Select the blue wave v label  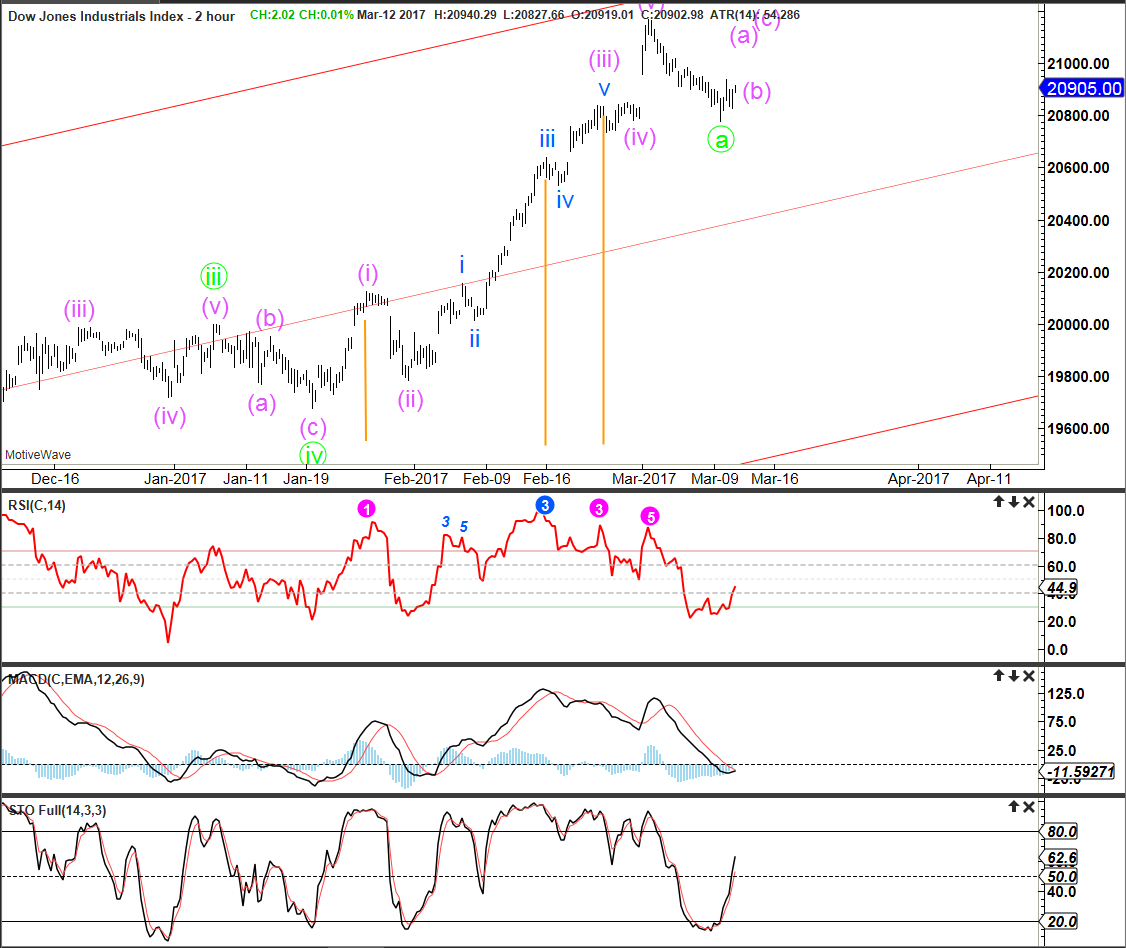point(605,88)
